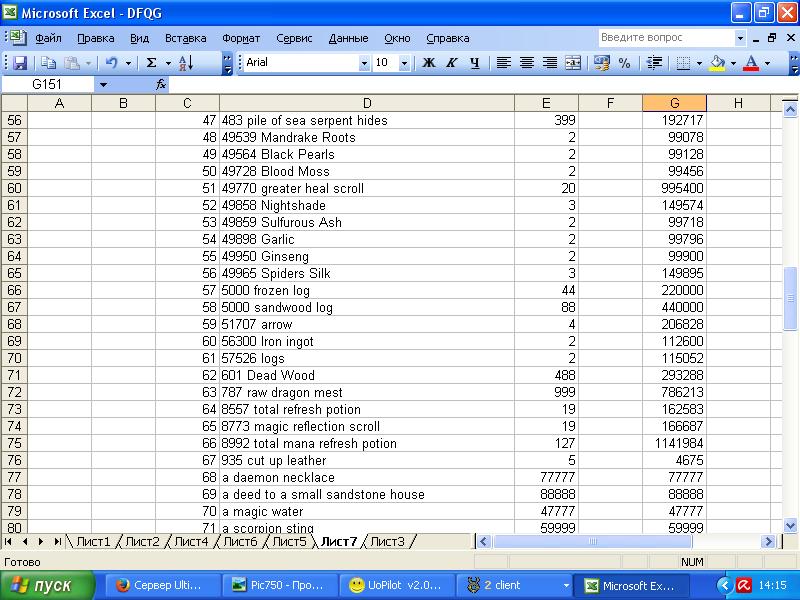This screenshot has width=800, height=600.
Task: Select the row 66 header
Action: click(14, 290)
